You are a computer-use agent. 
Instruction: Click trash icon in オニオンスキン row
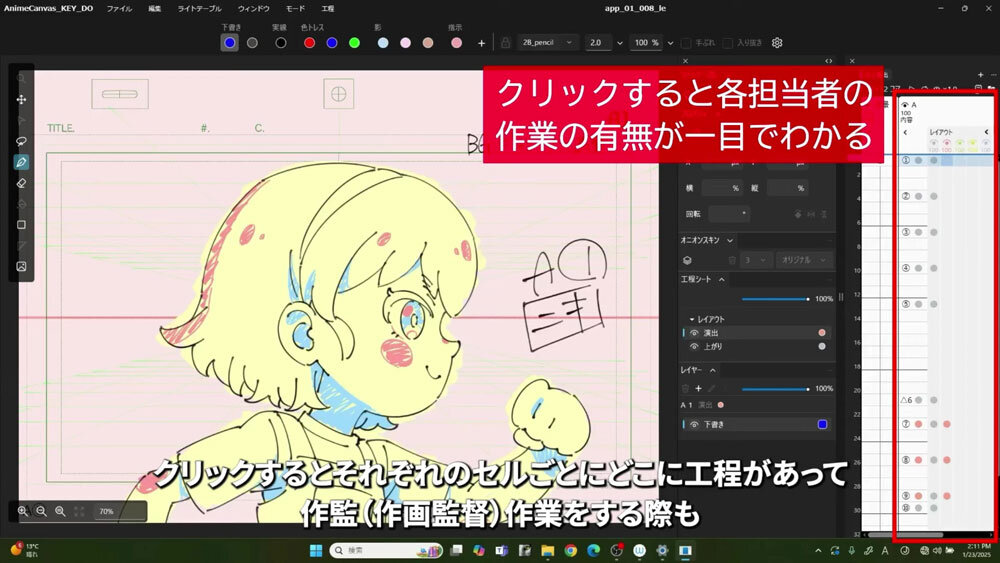[732, 260]
